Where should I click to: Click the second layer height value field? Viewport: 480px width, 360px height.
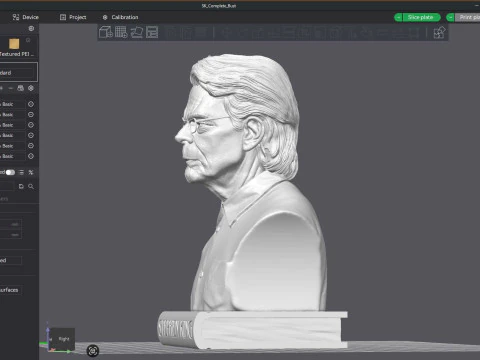tap(11, 235)
